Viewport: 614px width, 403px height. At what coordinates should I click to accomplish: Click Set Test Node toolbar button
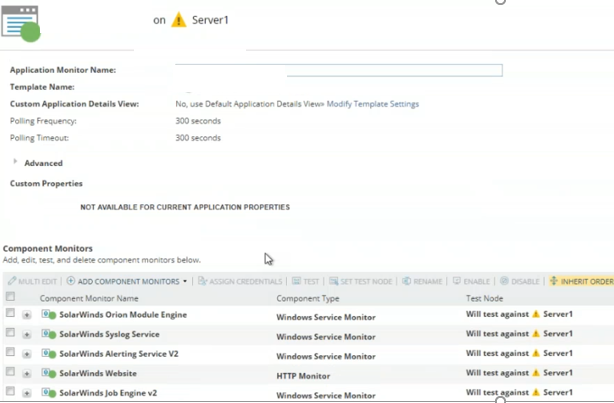pos(360,281)
